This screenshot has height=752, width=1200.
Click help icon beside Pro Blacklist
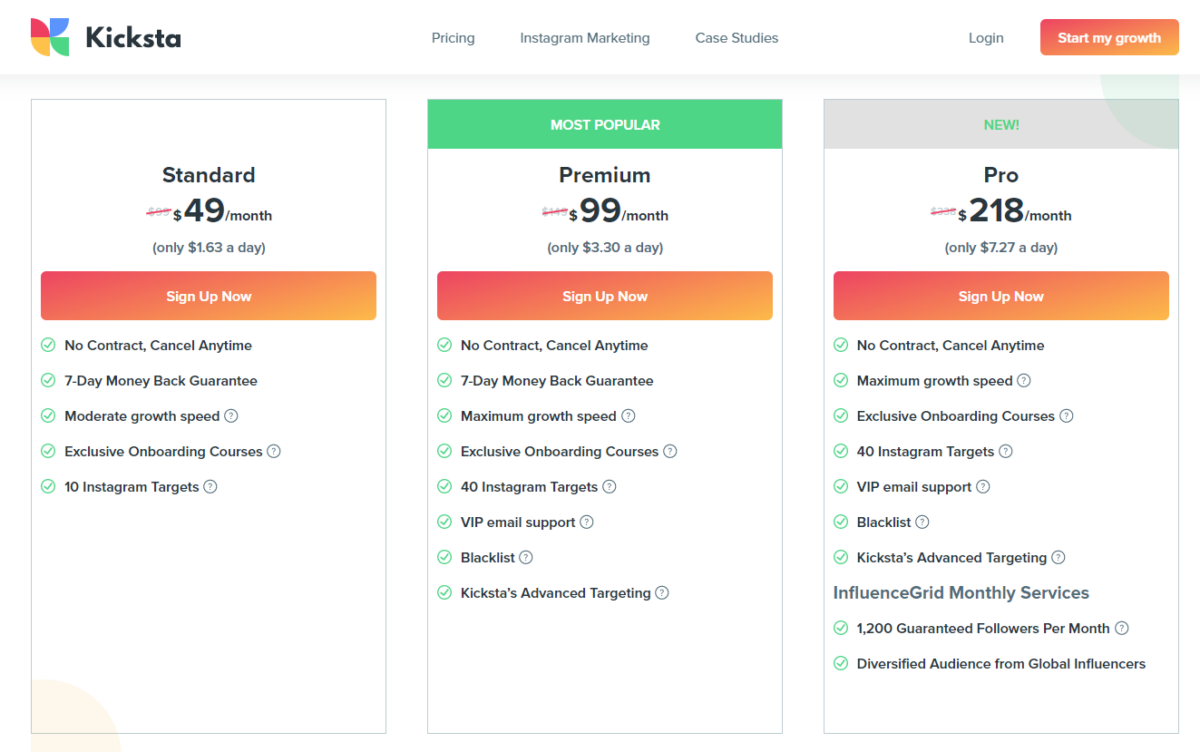tap(922, 522)
